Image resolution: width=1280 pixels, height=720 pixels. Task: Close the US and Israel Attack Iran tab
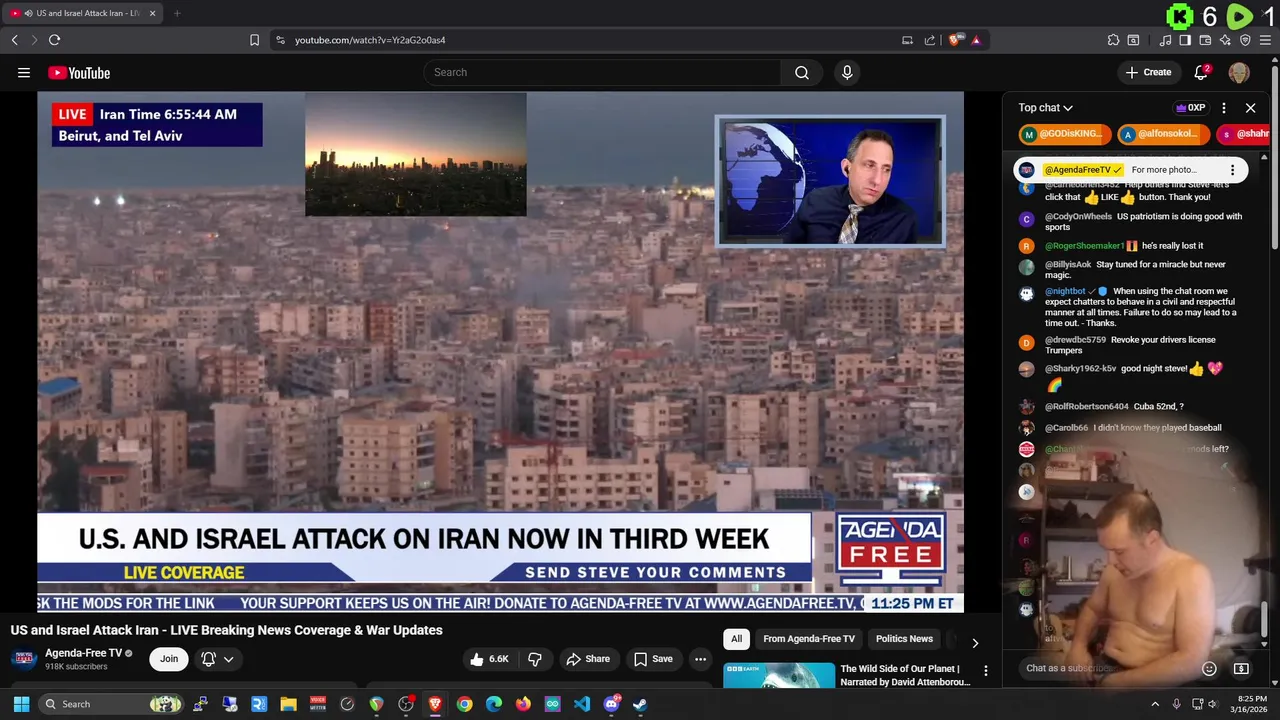tap(152, 13)
